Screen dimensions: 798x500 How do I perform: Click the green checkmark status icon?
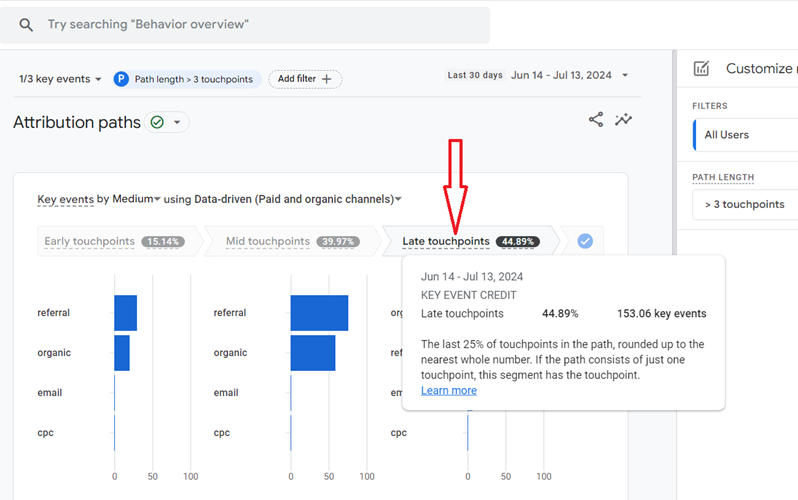tap(157, 122)
